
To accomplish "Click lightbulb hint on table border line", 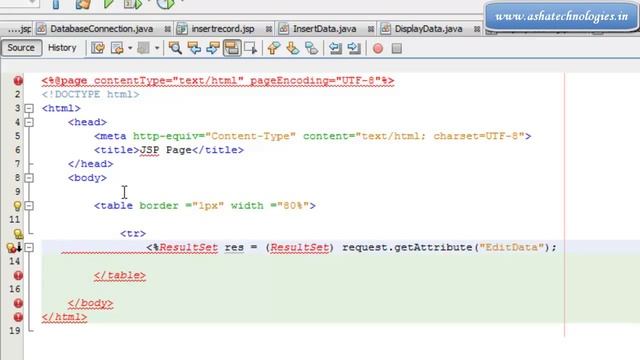I will pos(17,206).
